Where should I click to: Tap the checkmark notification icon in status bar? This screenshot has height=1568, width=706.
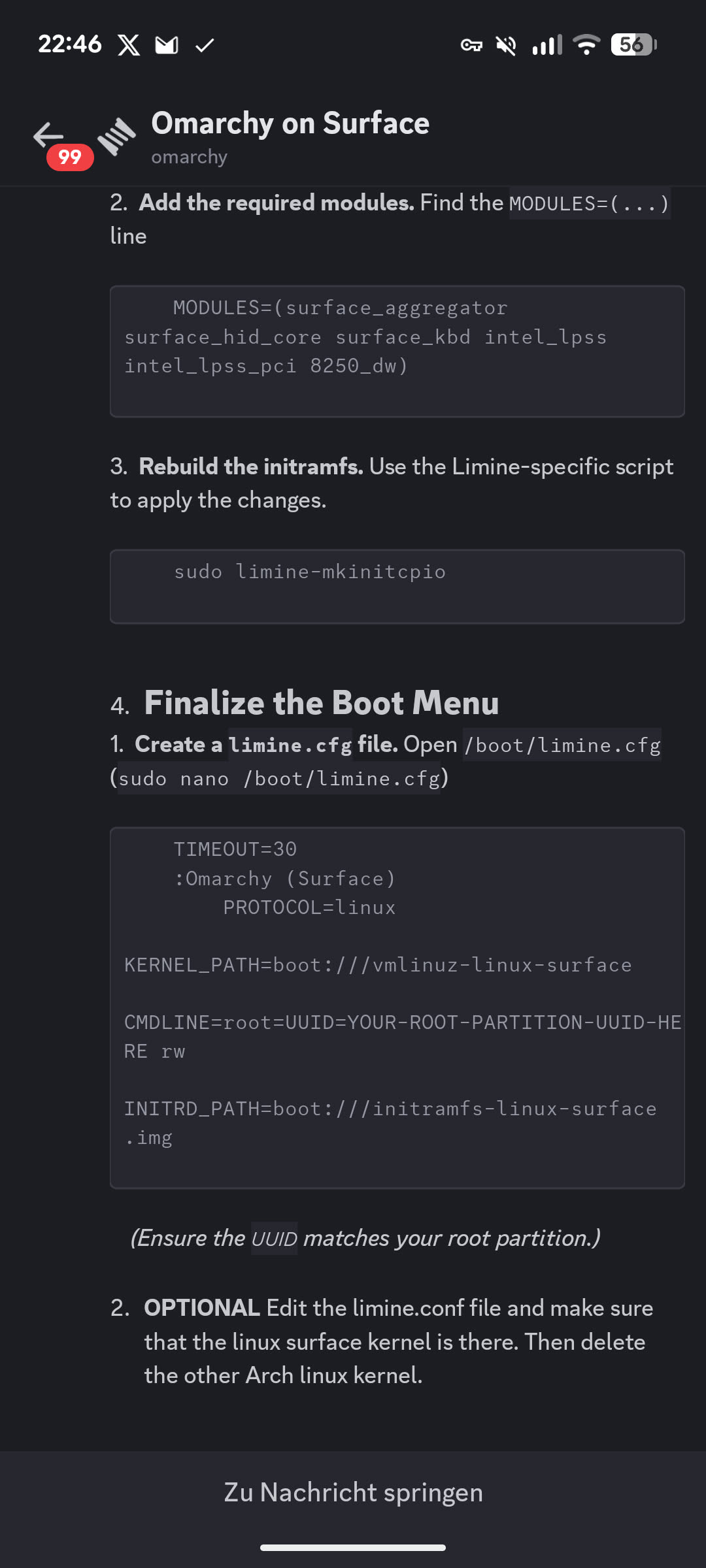[205, 45]
